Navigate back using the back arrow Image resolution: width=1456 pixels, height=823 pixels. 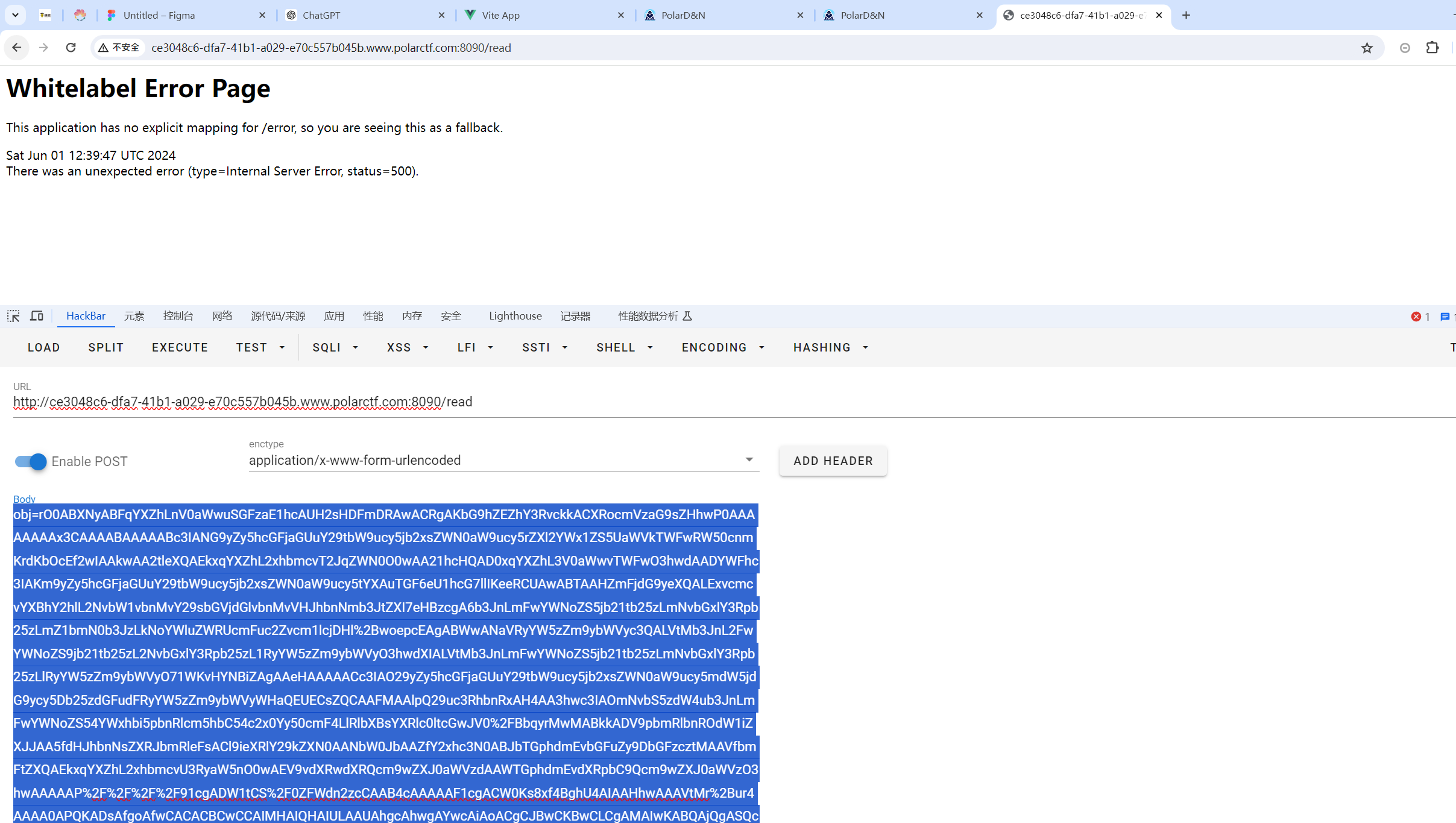point(16,47)
